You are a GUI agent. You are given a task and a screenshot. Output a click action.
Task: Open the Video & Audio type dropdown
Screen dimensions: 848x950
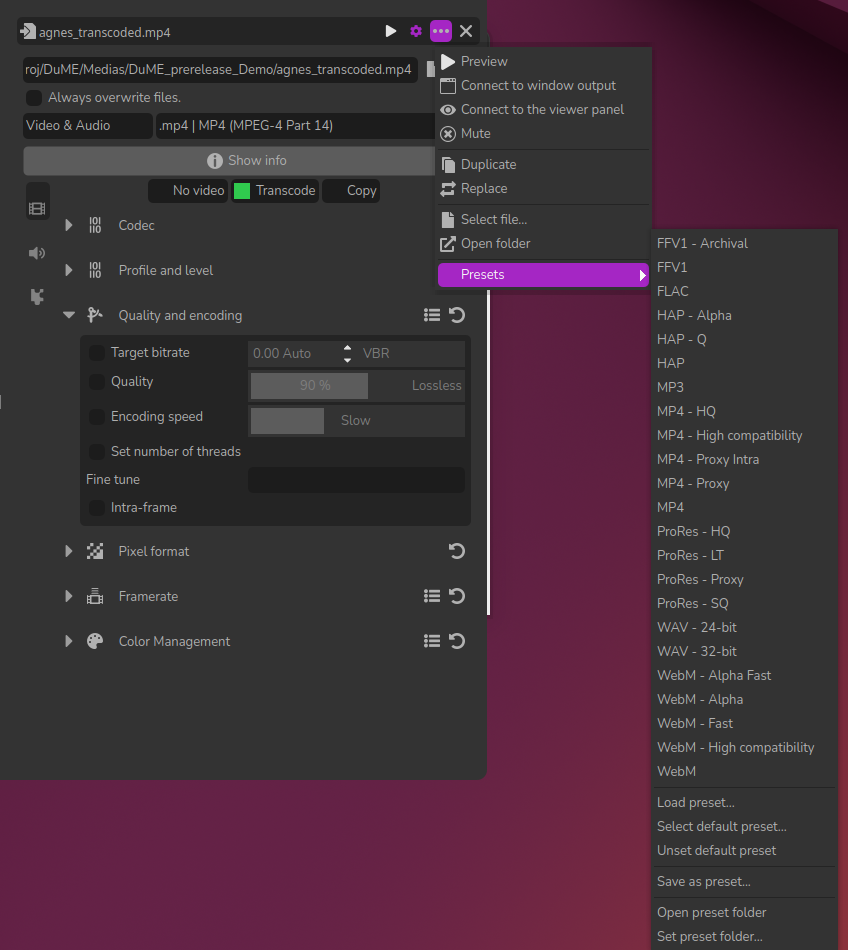pos(87,126)
